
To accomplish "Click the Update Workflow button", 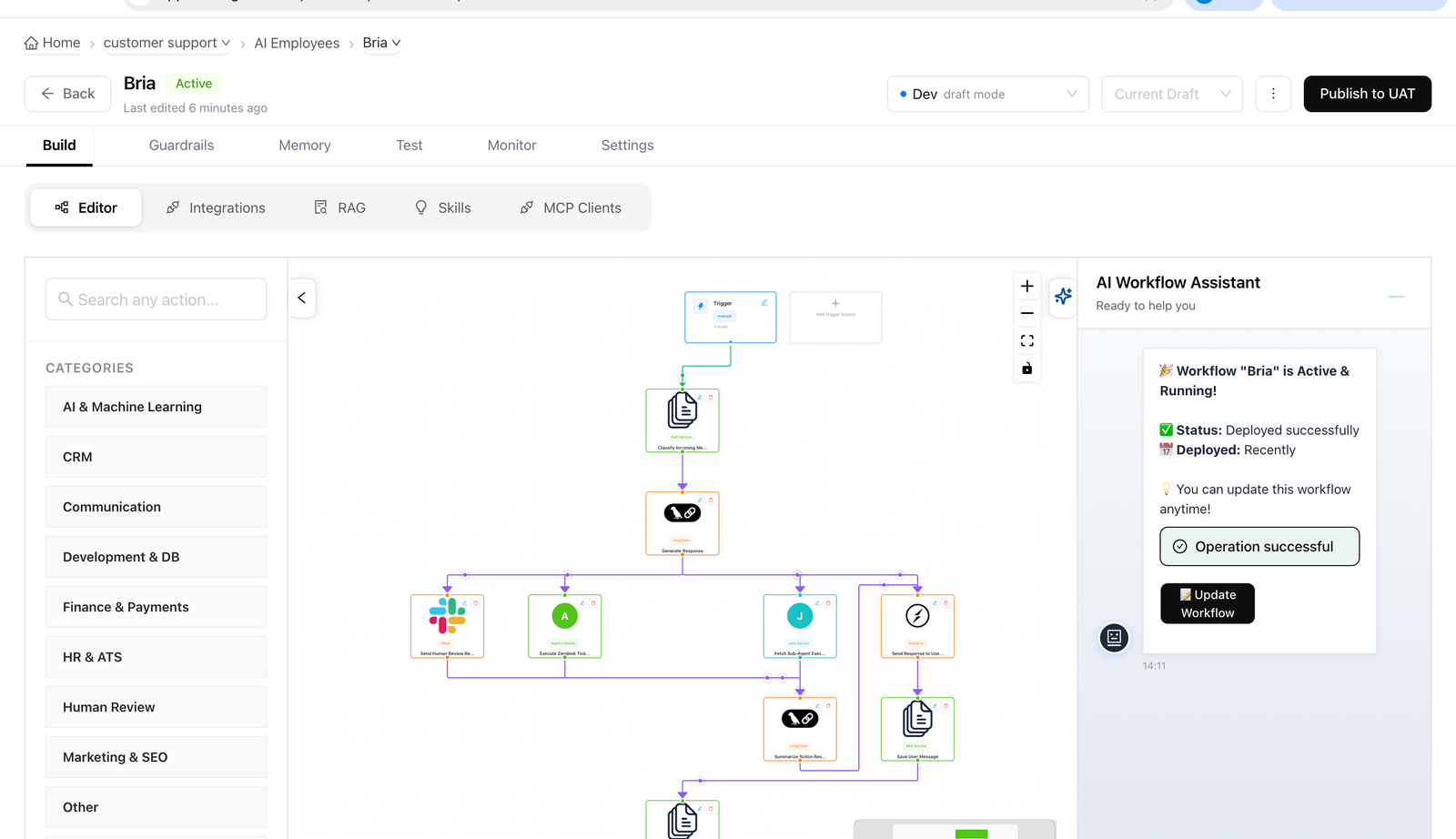I will point(1208,603).
